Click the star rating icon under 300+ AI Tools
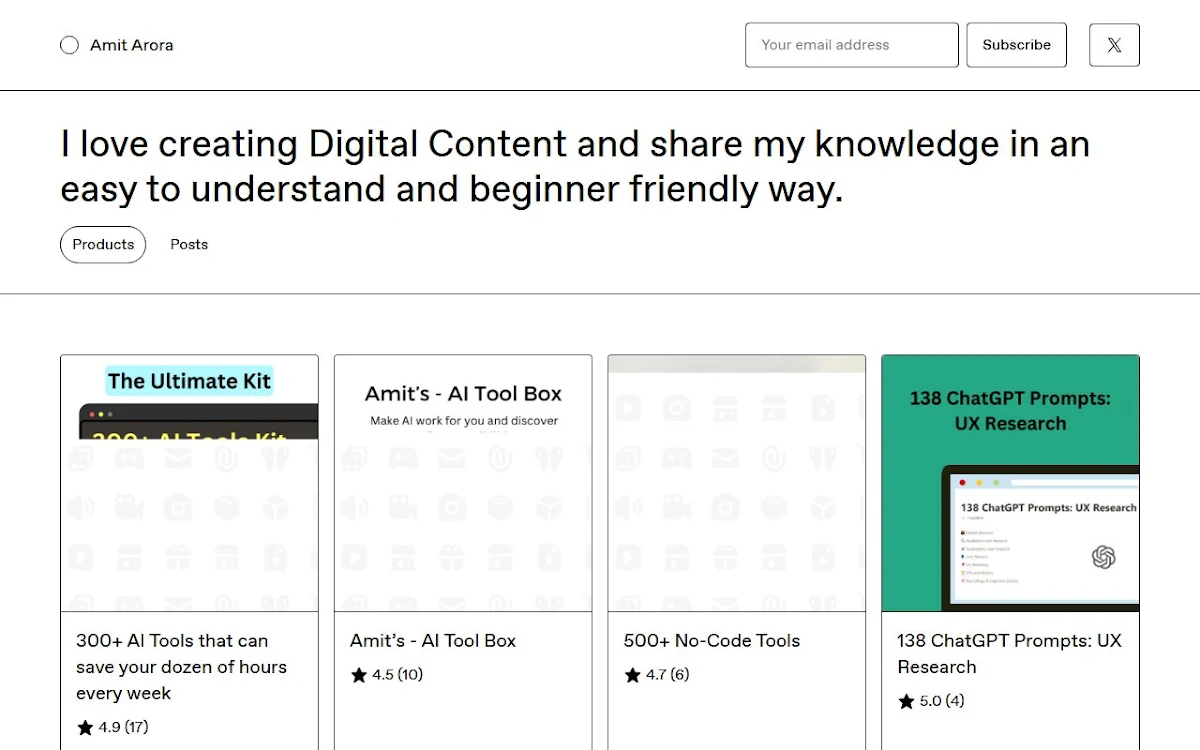 85,727
